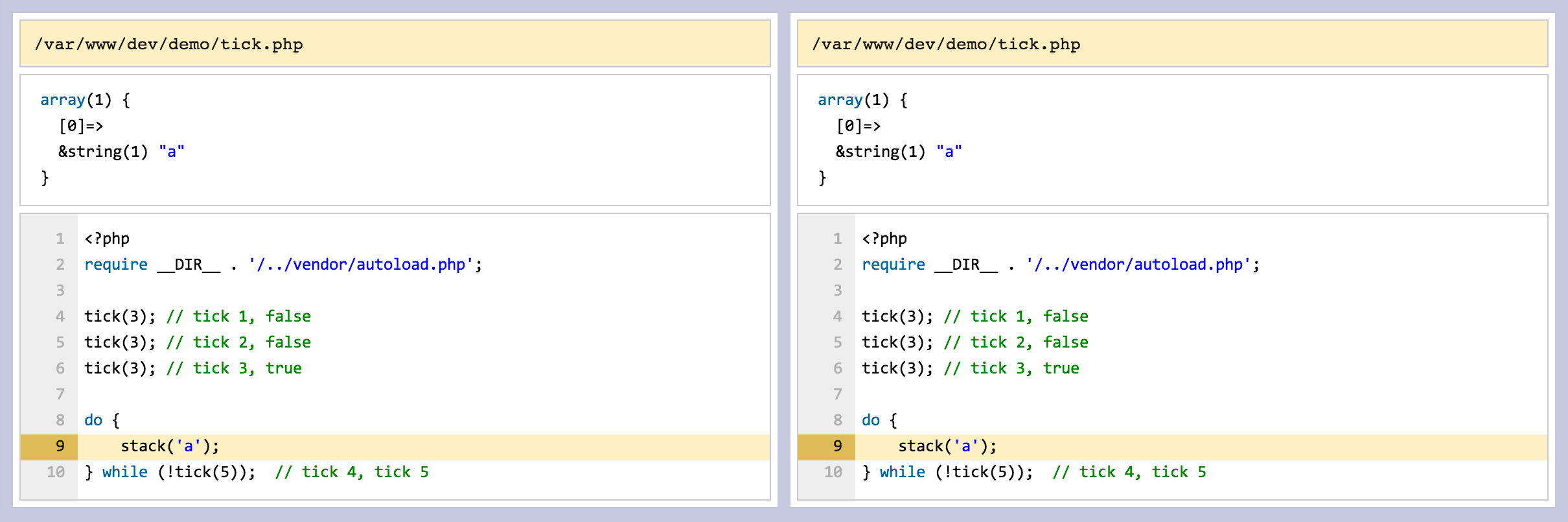Click the 'do {' line in the right panel
The height and width of the screenshot is (522, 1568).
tap(880, 420)
